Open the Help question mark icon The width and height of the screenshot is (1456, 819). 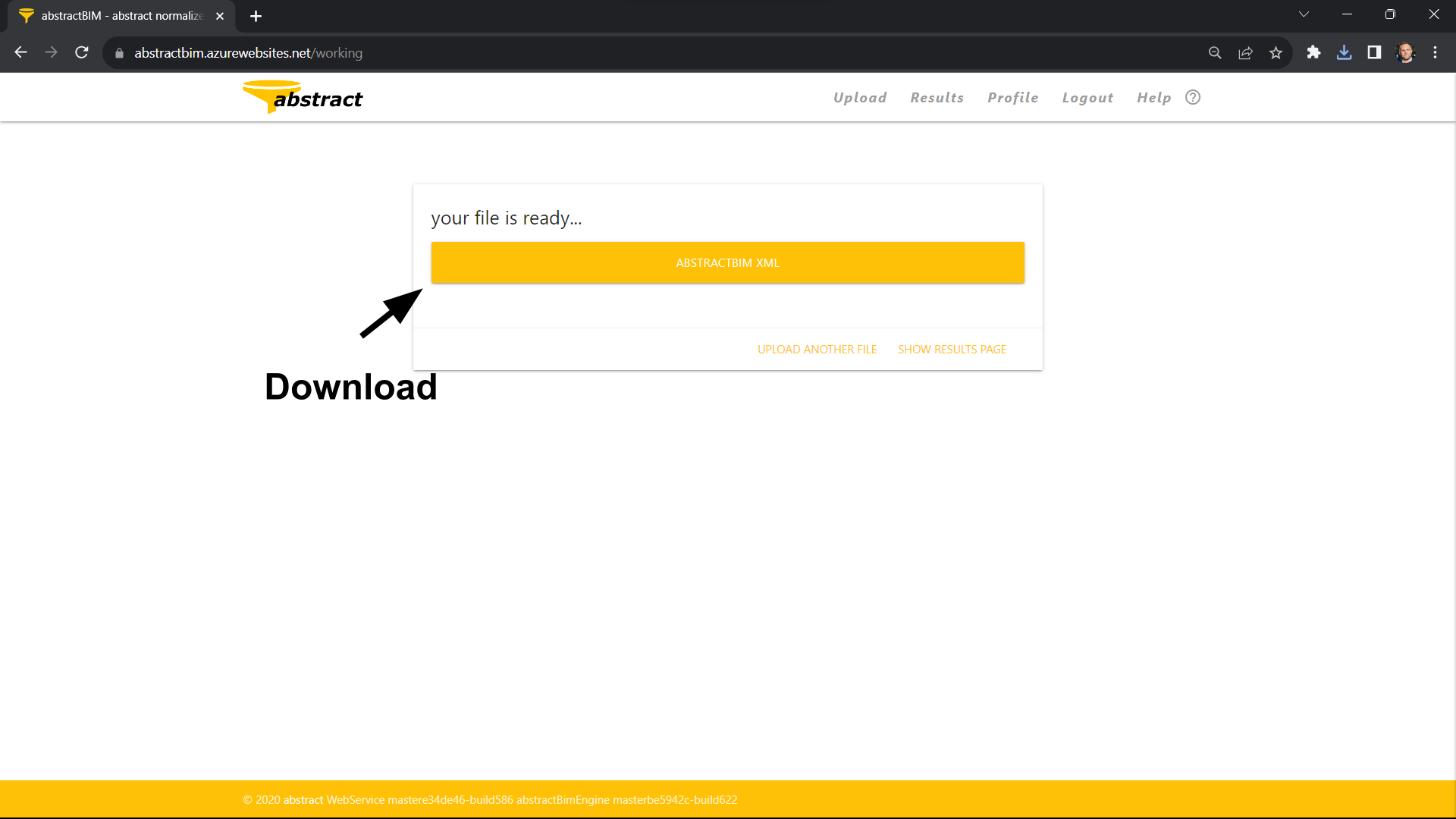coord(1192,97)
